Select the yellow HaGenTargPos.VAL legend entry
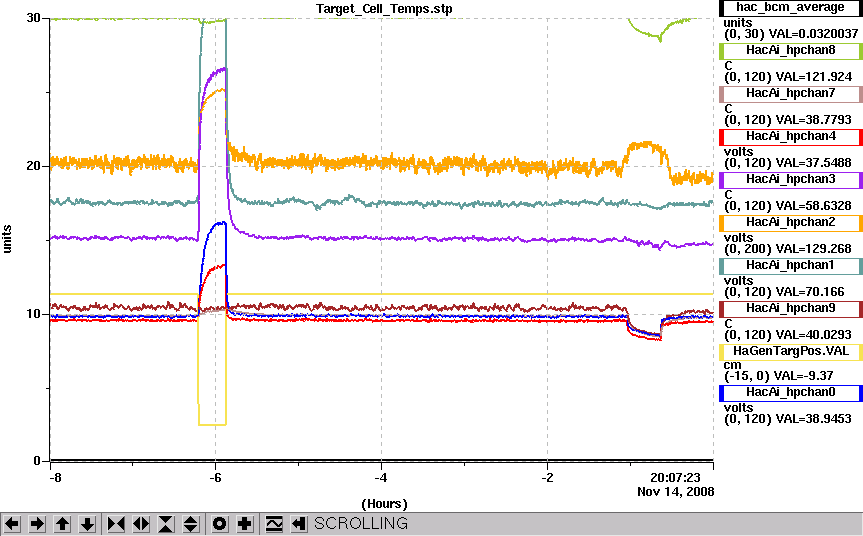Screen dimensions: 863x536 (790, 352)
